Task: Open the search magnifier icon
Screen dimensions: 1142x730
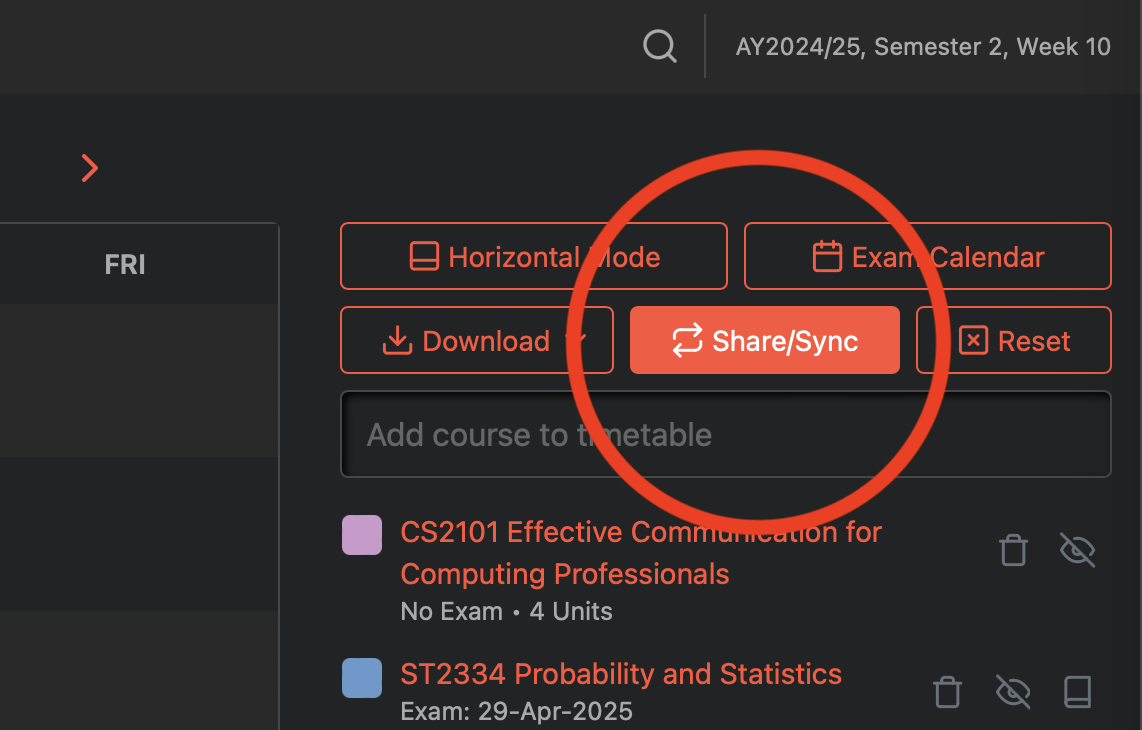Action: point(660,47)
